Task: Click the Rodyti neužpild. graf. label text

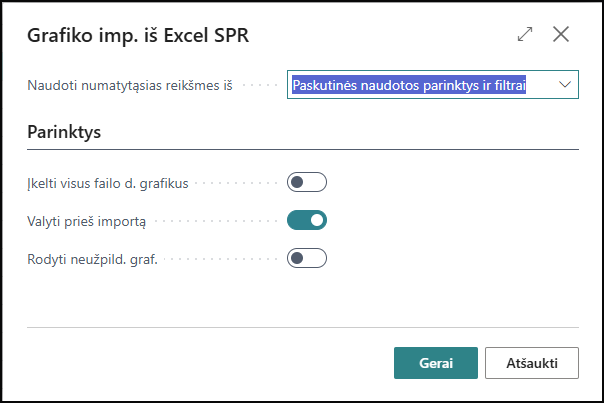Action: (92, 259)
